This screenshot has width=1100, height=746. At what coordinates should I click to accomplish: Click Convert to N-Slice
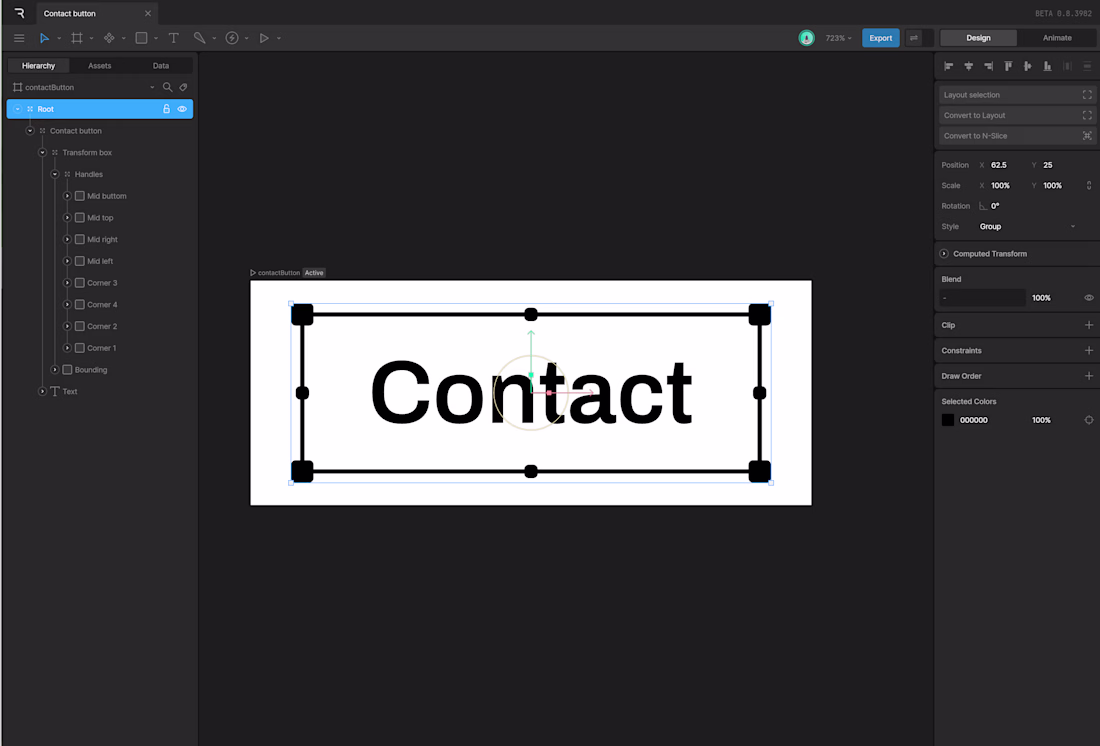[1017, 135]
